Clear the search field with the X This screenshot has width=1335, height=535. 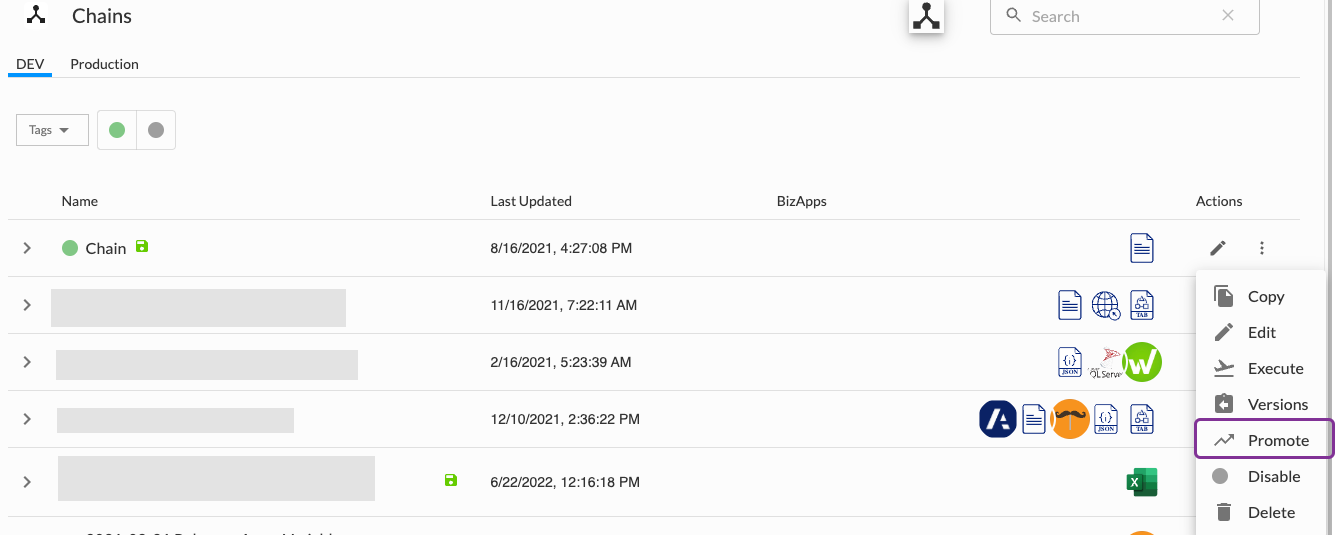click(x=1228, y=16)
